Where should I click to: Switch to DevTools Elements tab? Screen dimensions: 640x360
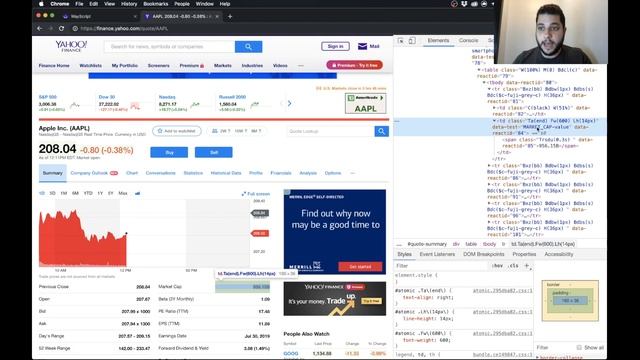tap(438, 40)
